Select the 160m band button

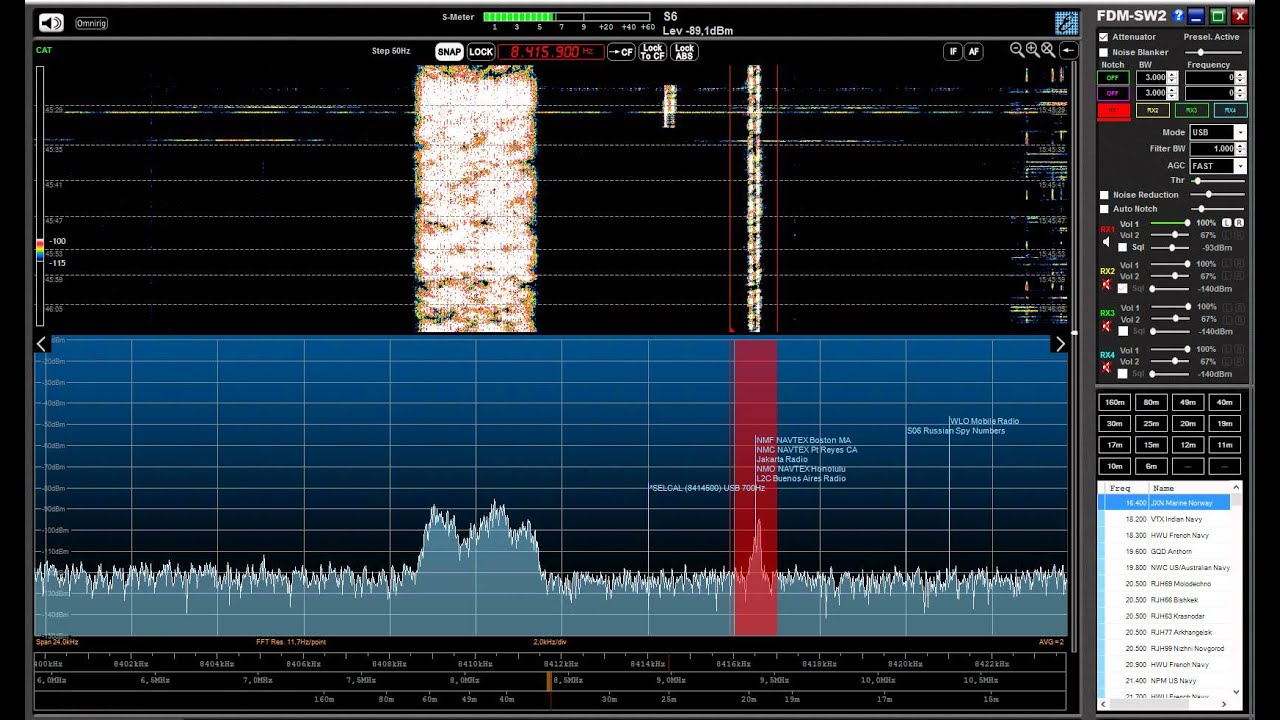[x=1114, y=402]
